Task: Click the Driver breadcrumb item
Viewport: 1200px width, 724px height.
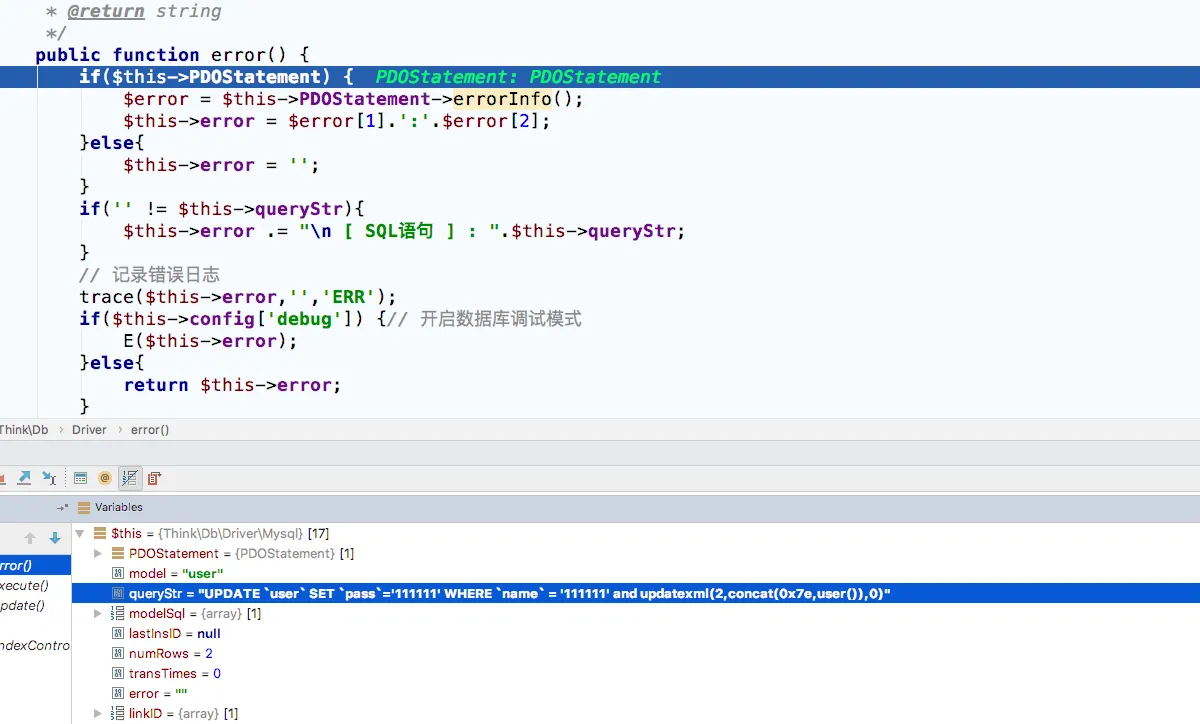Action: 89,430
